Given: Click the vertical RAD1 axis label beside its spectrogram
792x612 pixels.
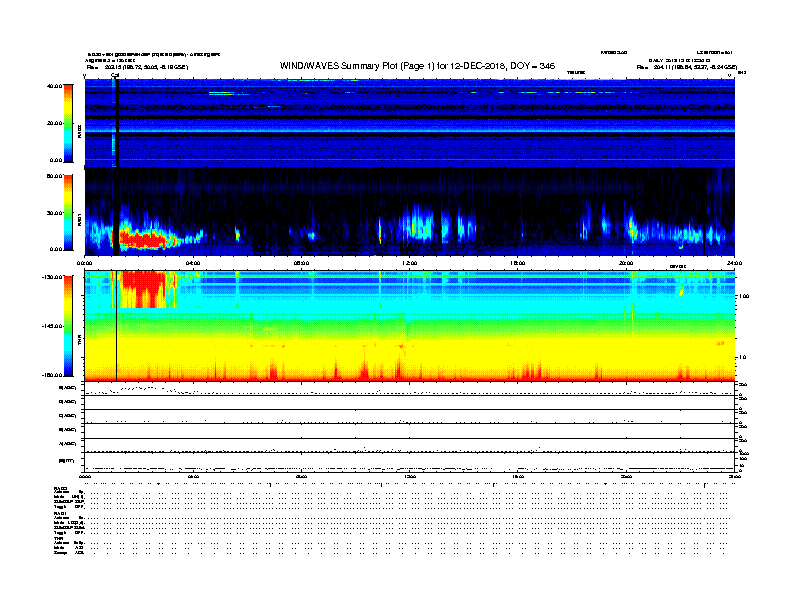Looking at the screenshot, I should point(79,220).
